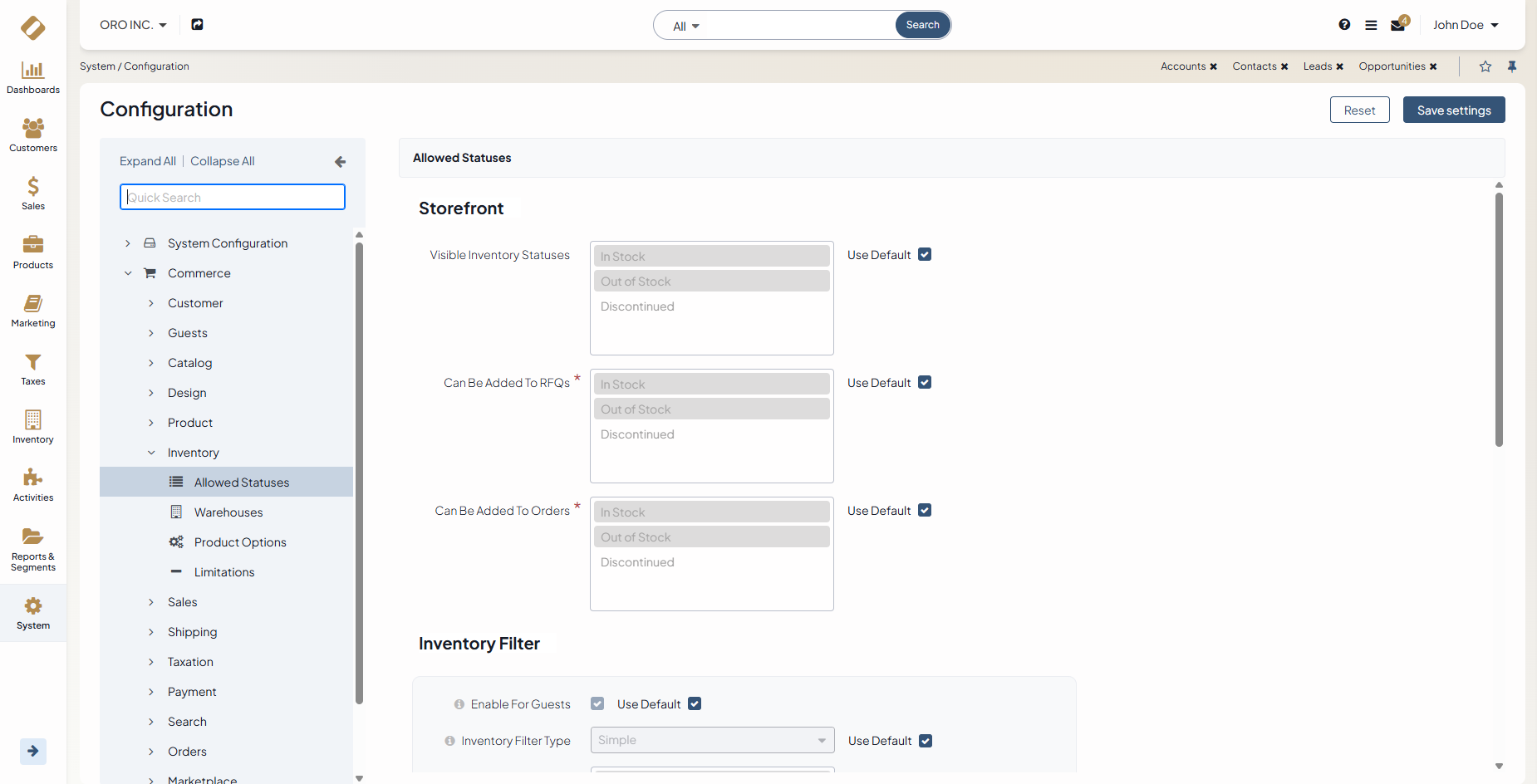Open the Taxes funnel icon

pos(33,362)
